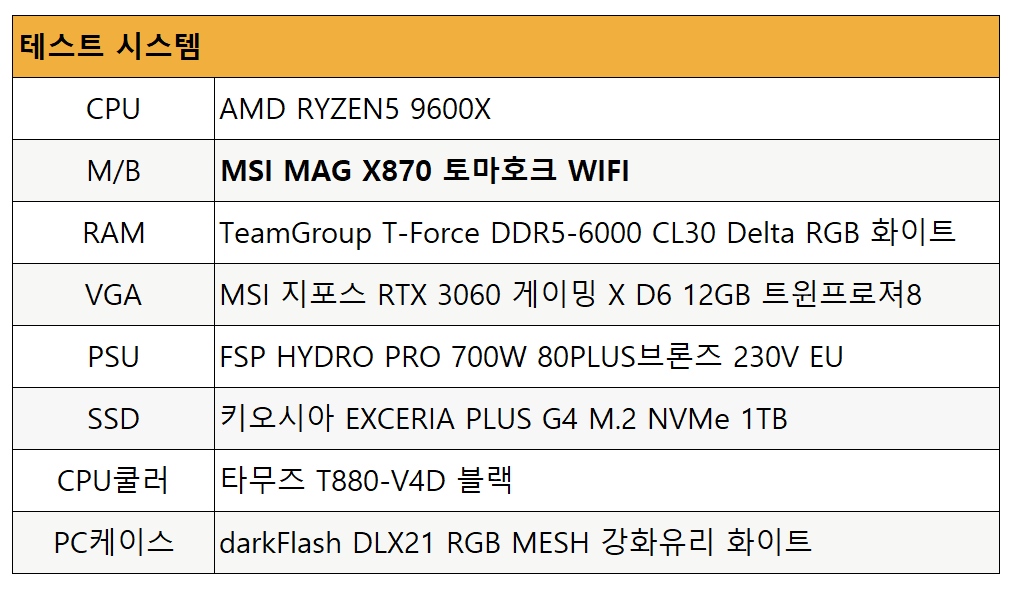Select the CPU쿨러 label cell
Viewport: 1014px width, 598px height.
coord(113,481)
